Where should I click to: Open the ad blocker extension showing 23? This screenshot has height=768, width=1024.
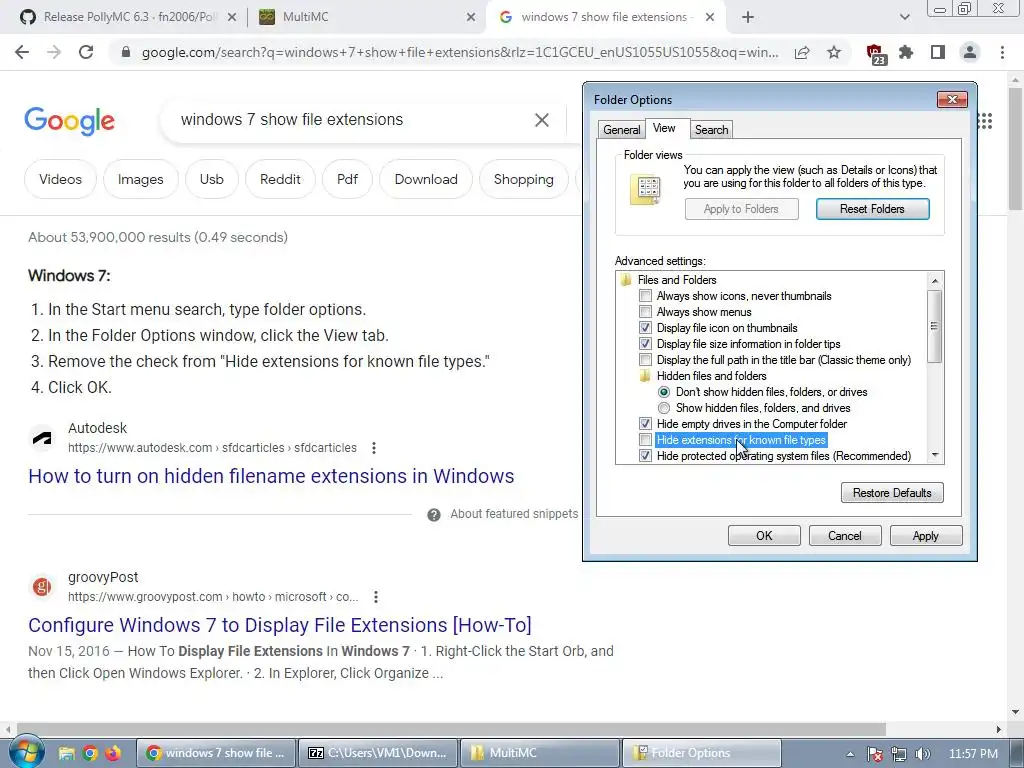876,54
